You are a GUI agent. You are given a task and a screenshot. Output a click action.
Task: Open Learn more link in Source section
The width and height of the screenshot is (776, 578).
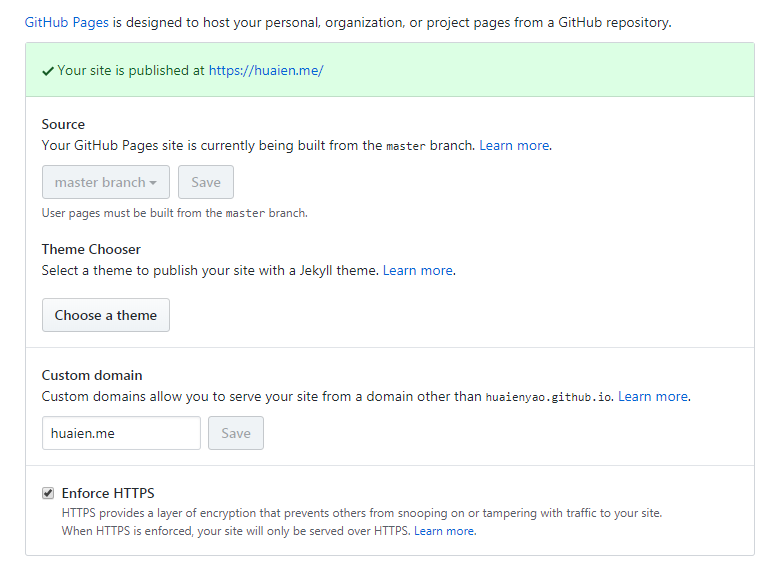514,146
